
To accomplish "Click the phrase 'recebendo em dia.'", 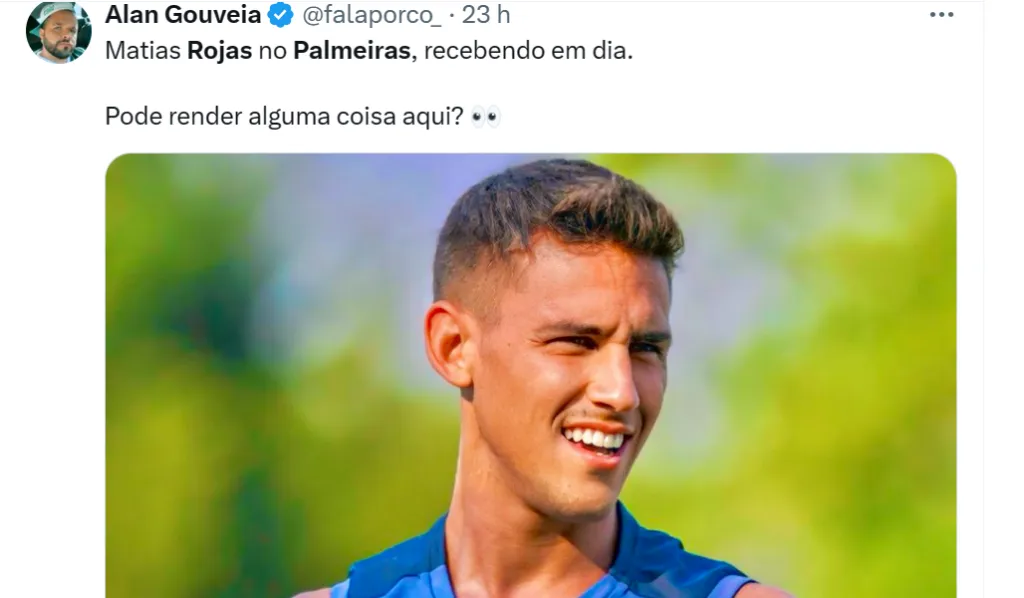I will pyautogui.click(x=528, y=51).
